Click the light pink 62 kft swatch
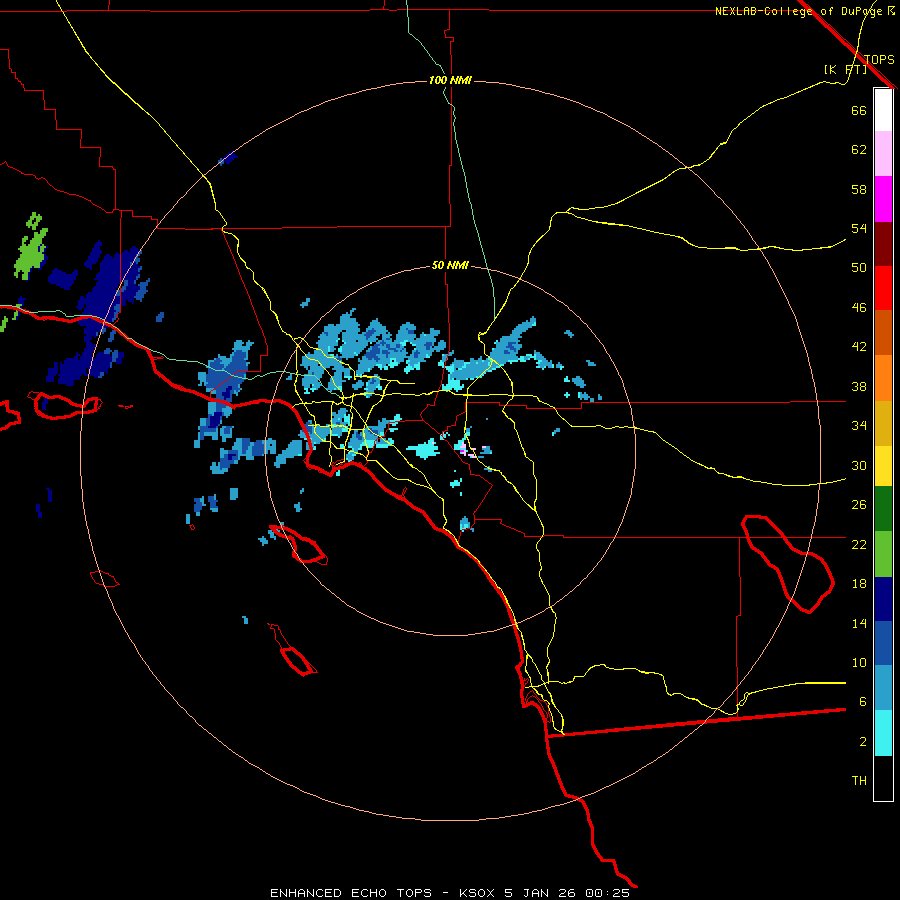This screenshot has width=900, height=900. [882, 154]
